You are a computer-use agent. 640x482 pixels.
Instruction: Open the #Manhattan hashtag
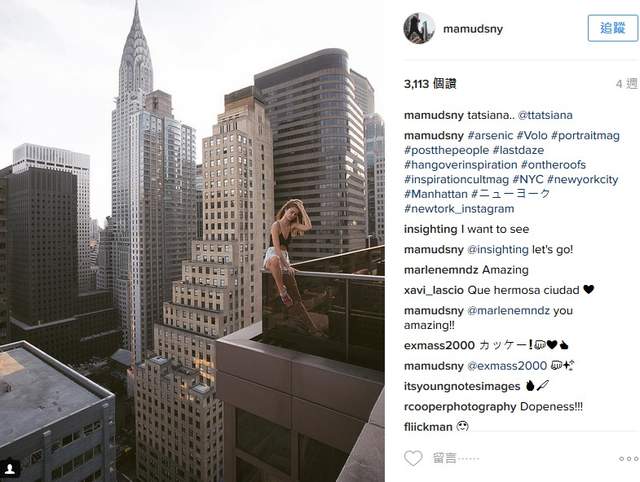point(436,194)
